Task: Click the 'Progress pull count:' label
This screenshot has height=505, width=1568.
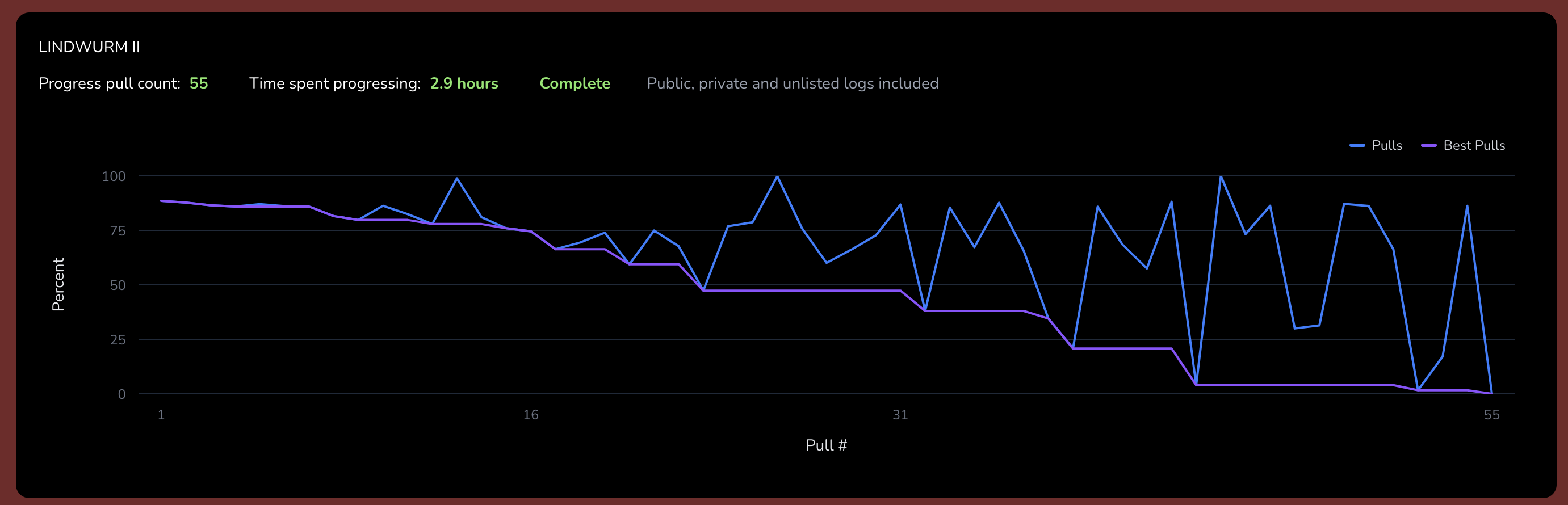Action: point(110,83)
